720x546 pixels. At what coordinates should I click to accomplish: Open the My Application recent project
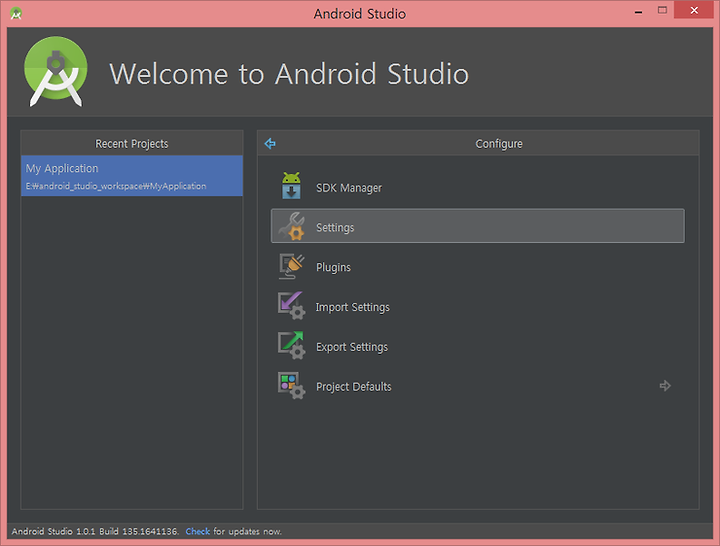132,176
